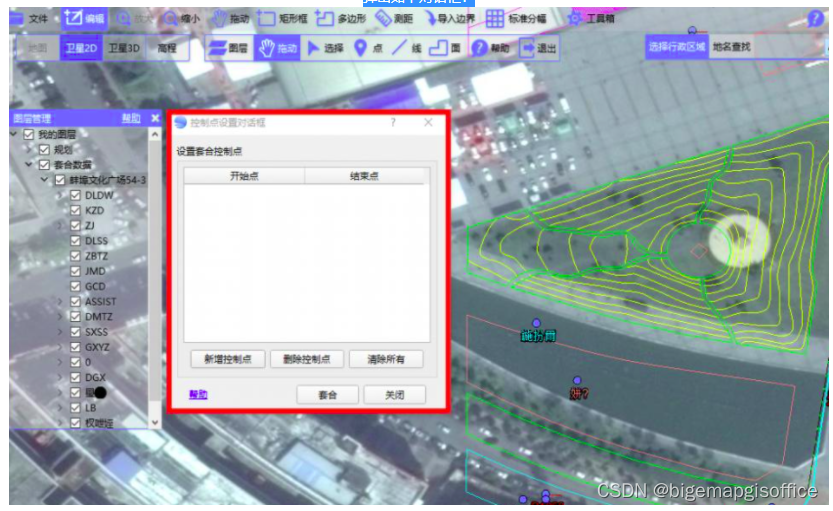The image size is (833, 511).
Task: Open the 地名查找 place name search tab
Action: [731, 47]
